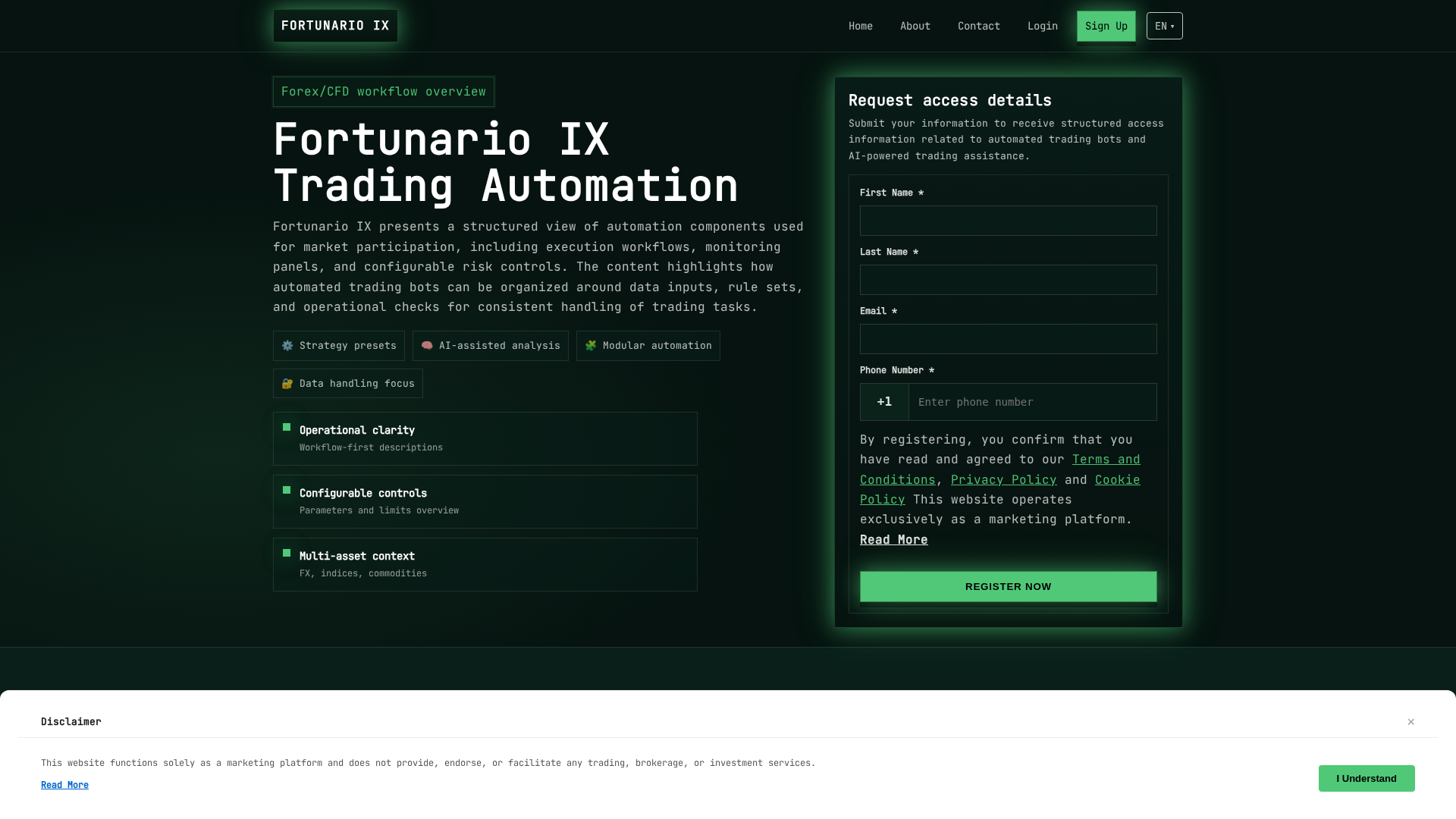Click the First Name * label

(x=892, y=193)
